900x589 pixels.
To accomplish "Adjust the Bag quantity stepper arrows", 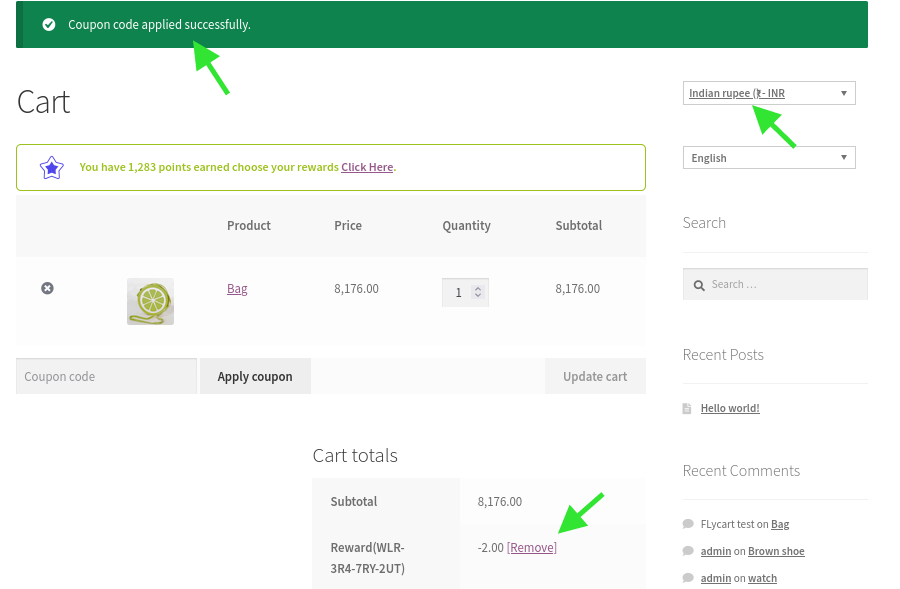I will pos(478,292).
